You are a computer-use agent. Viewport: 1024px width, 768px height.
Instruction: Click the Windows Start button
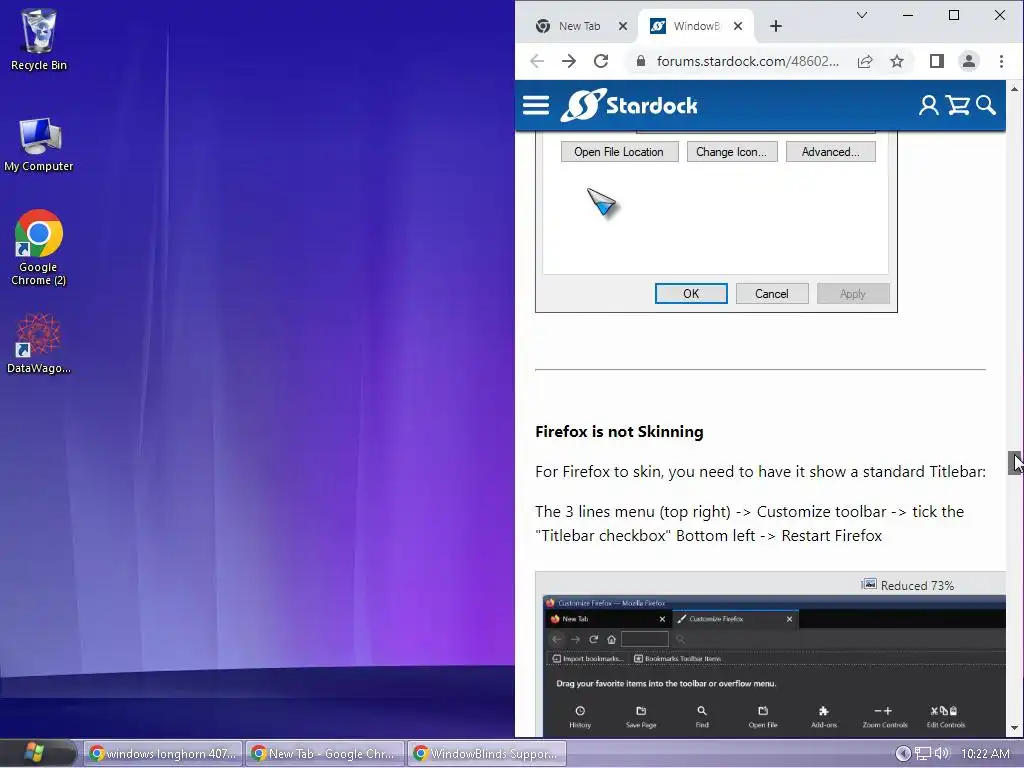click(x=35, y=753)
